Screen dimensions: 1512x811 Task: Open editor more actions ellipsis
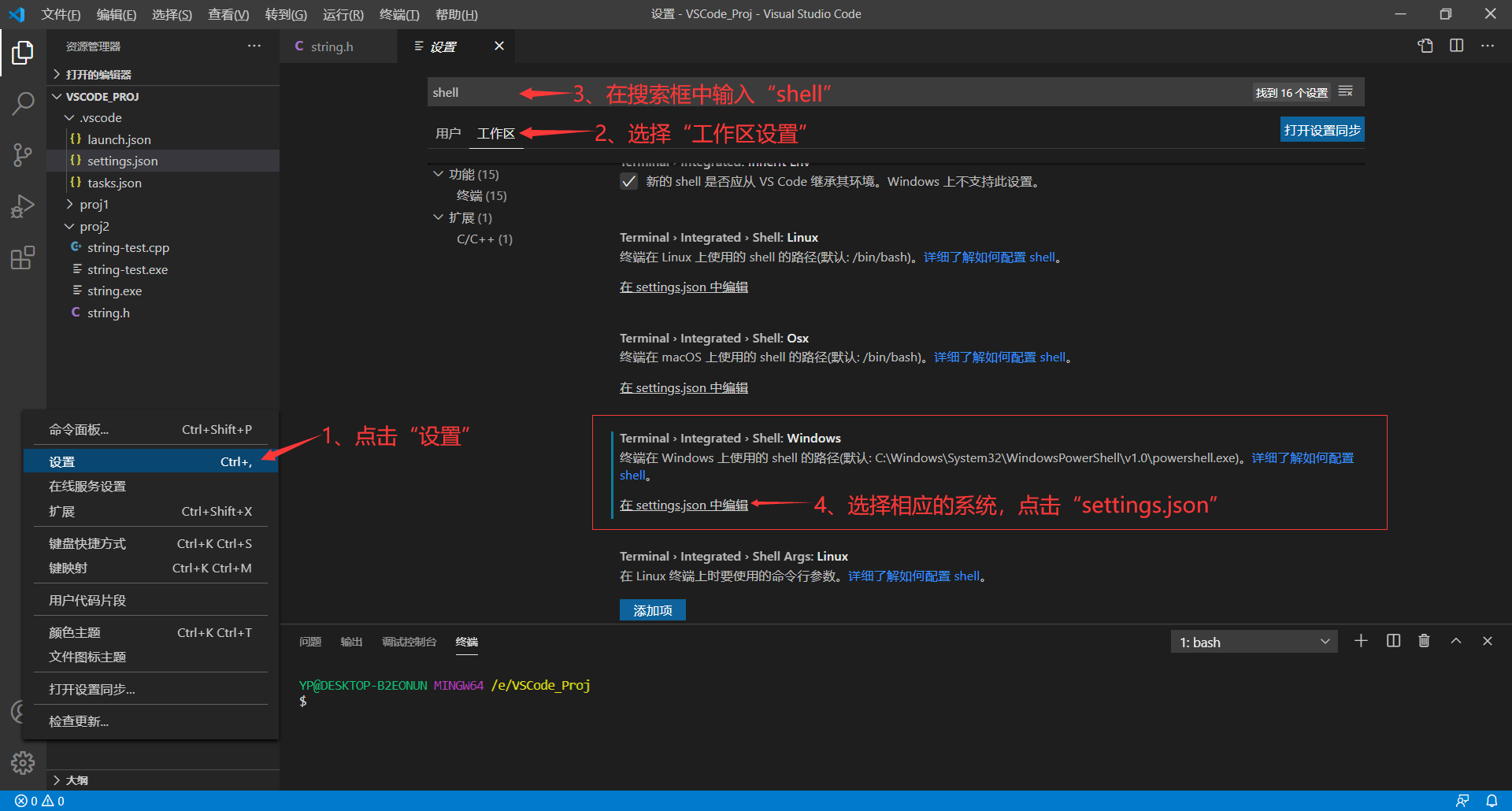[x=1488, y=46]
